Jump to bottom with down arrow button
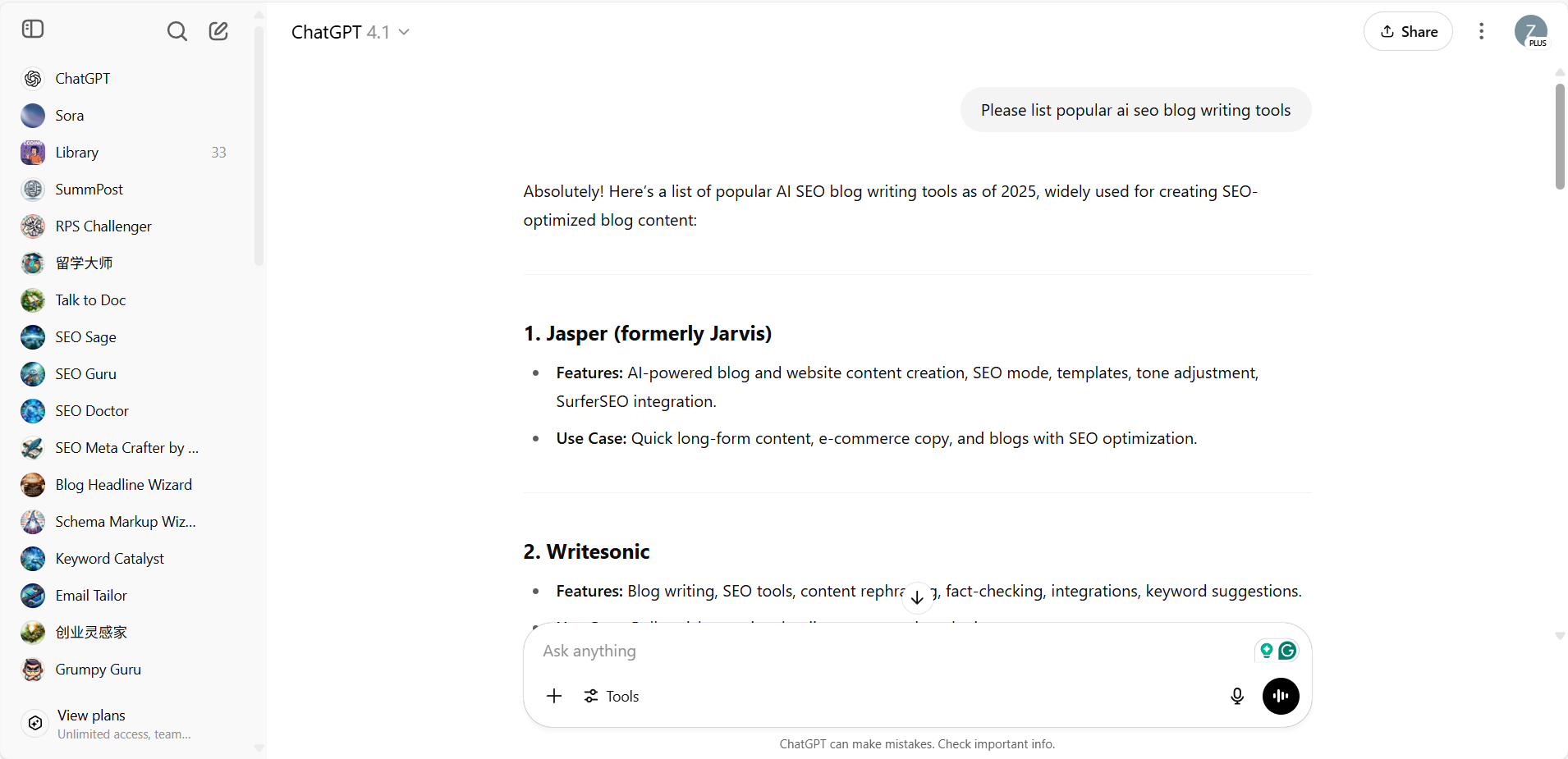This screenshot has width=1568, height=759. [x=917, y=597]
